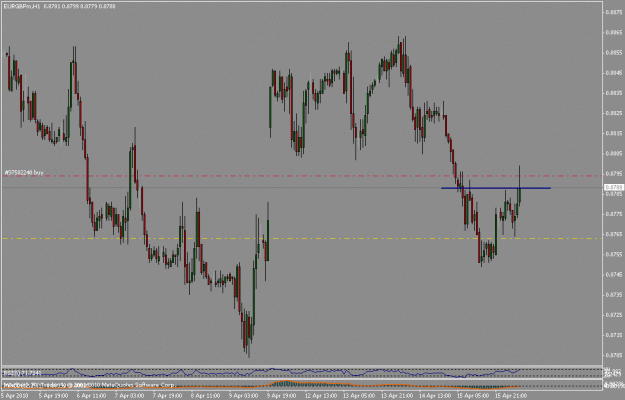Click the EURGBPm,H1 chart title
Viewport: 625px width, 400px height.
point(22,6)
